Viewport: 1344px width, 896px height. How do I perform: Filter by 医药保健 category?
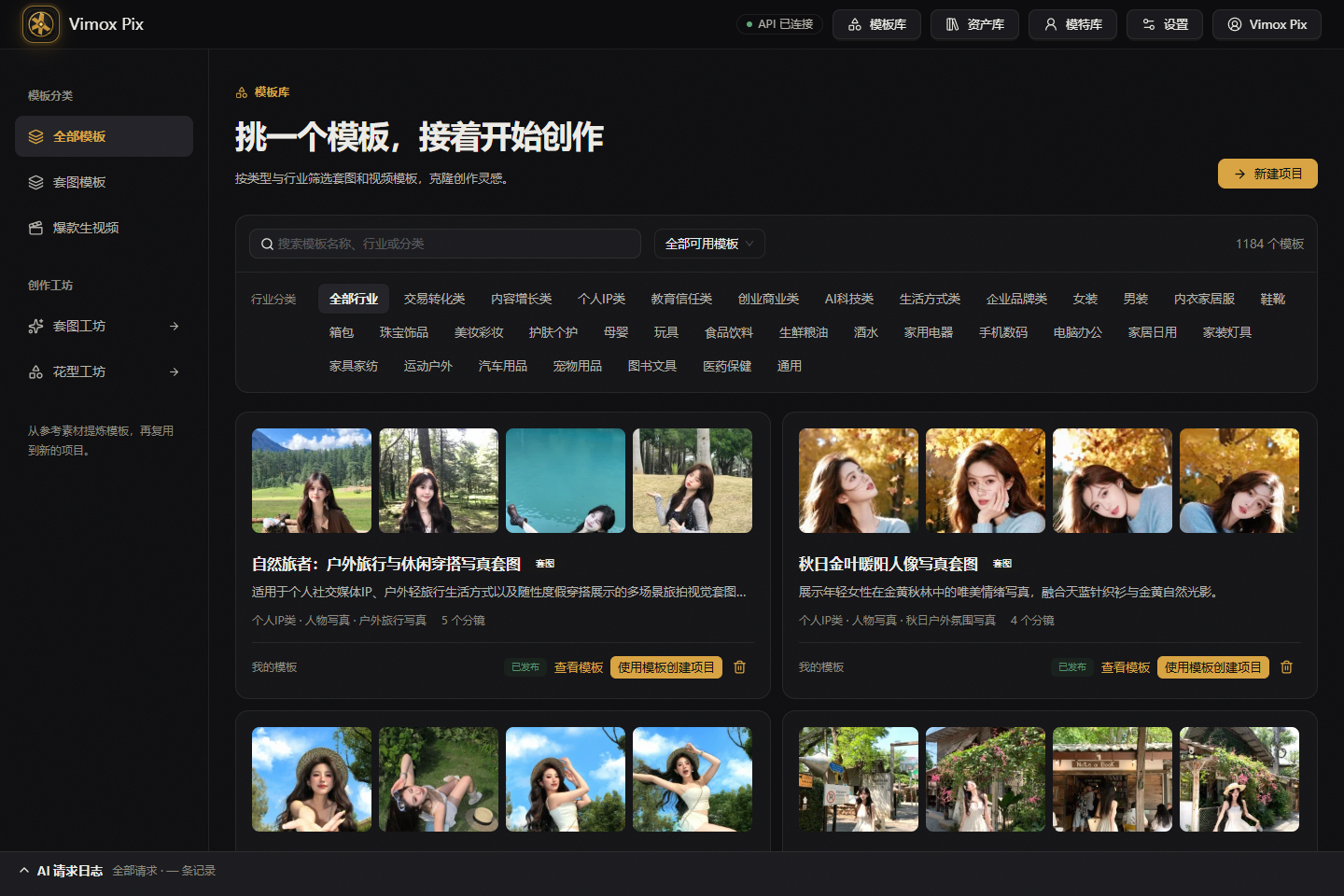(x=727, y=366)
